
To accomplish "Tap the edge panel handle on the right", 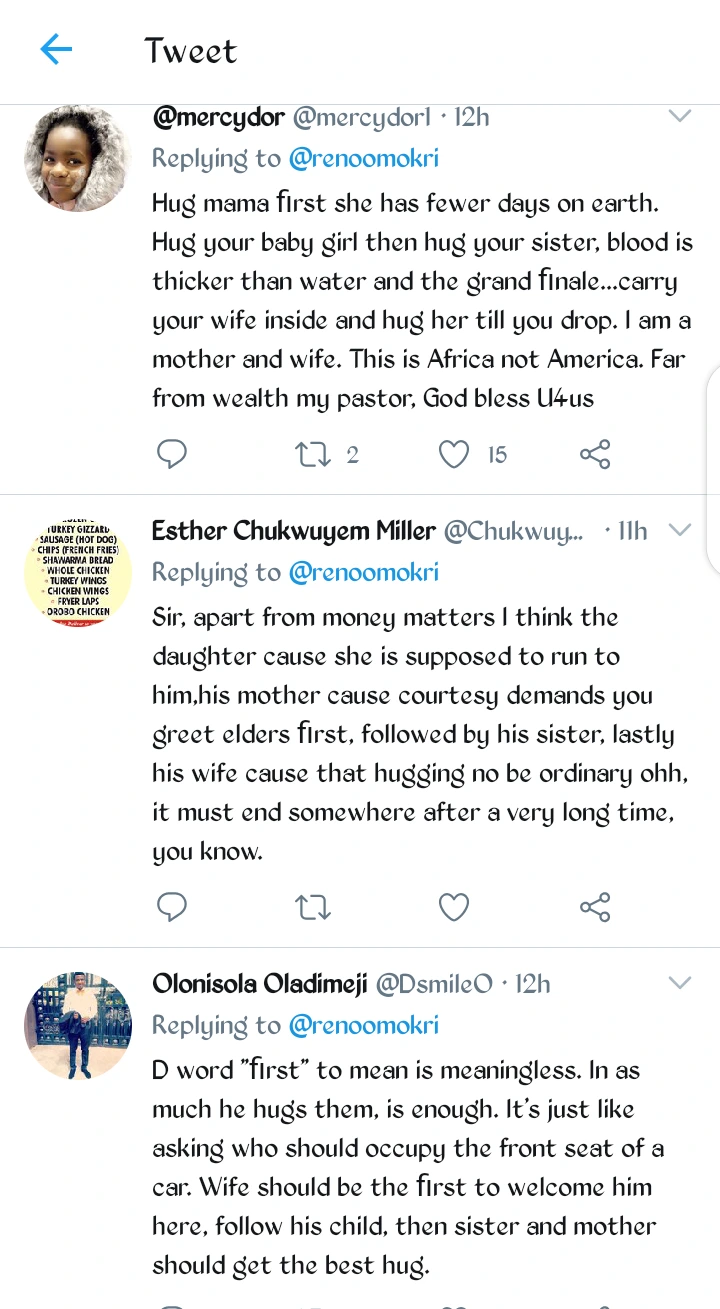I will 712,470.
